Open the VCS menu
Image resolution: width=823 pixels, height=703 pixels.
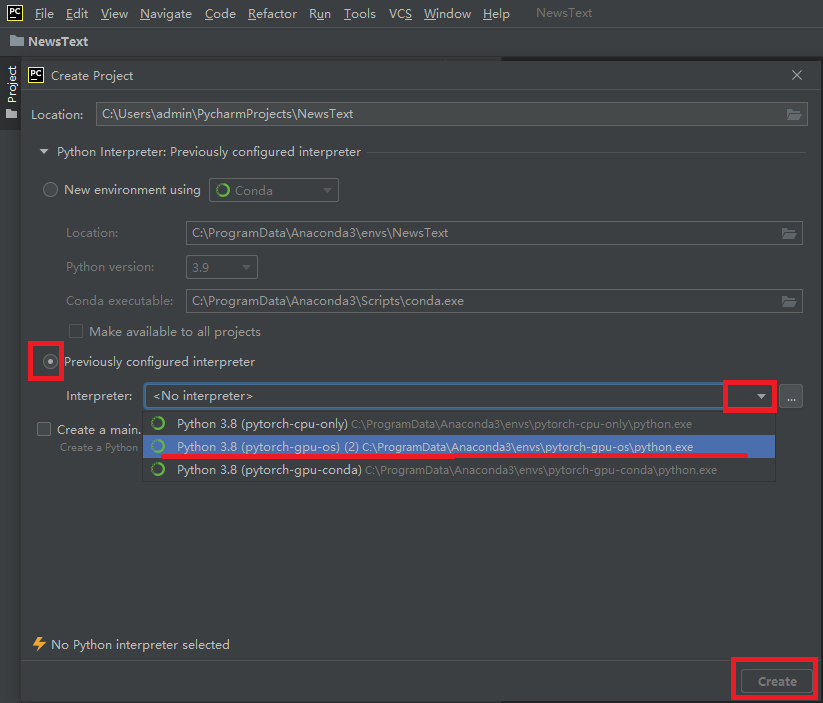(400, 14)
